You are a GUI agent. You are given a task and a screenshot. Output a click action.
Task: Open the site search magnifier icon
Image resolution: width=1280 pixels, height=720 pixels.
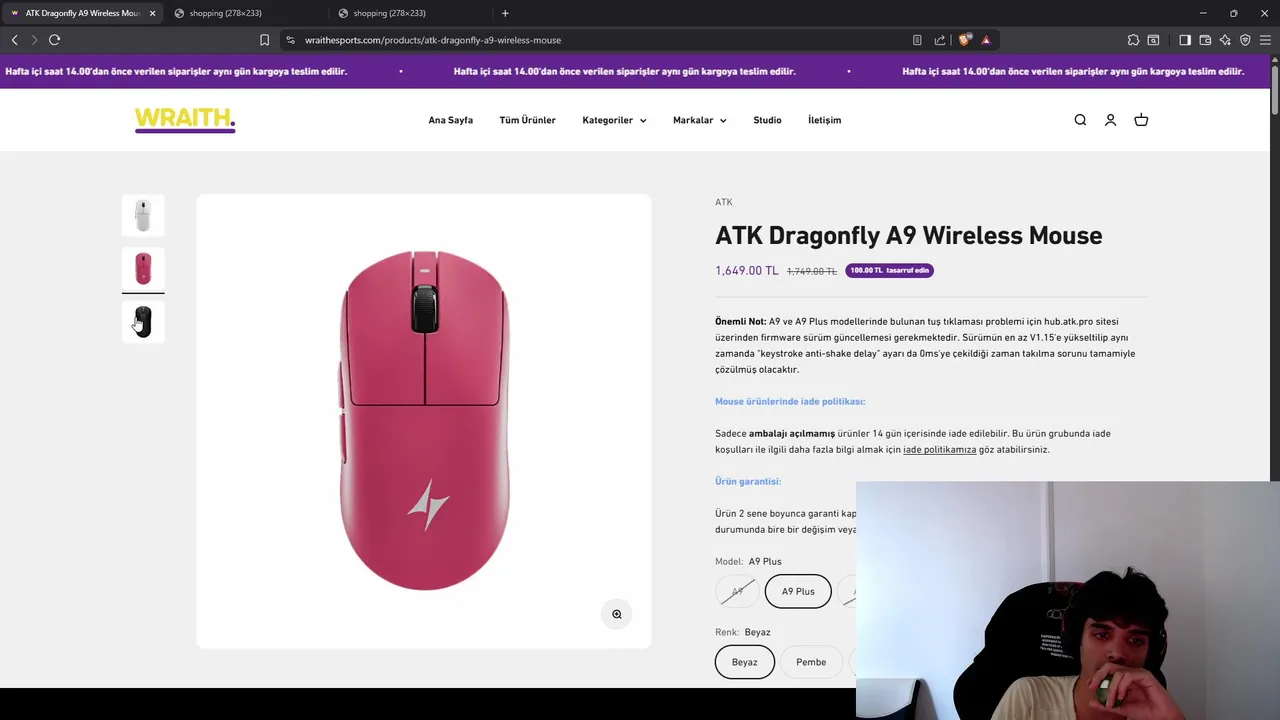(x=1080, y=120)
